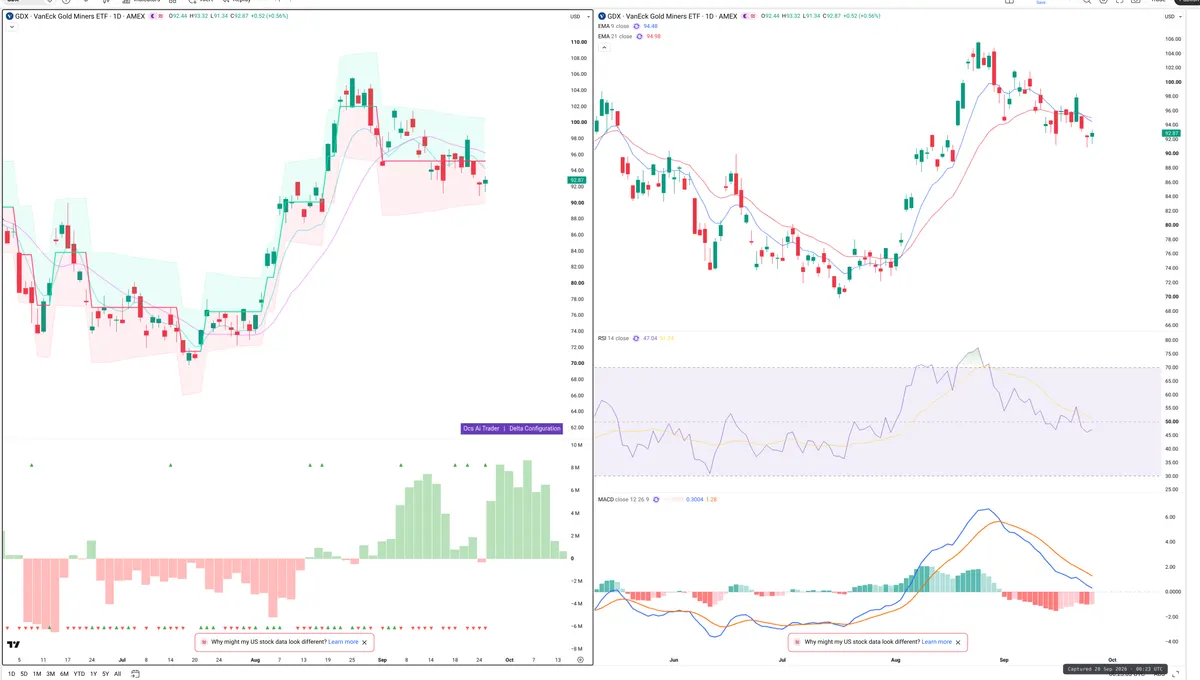Open USD currency dropdown on right chart

pyautogui.click(x=1171, y=17)
